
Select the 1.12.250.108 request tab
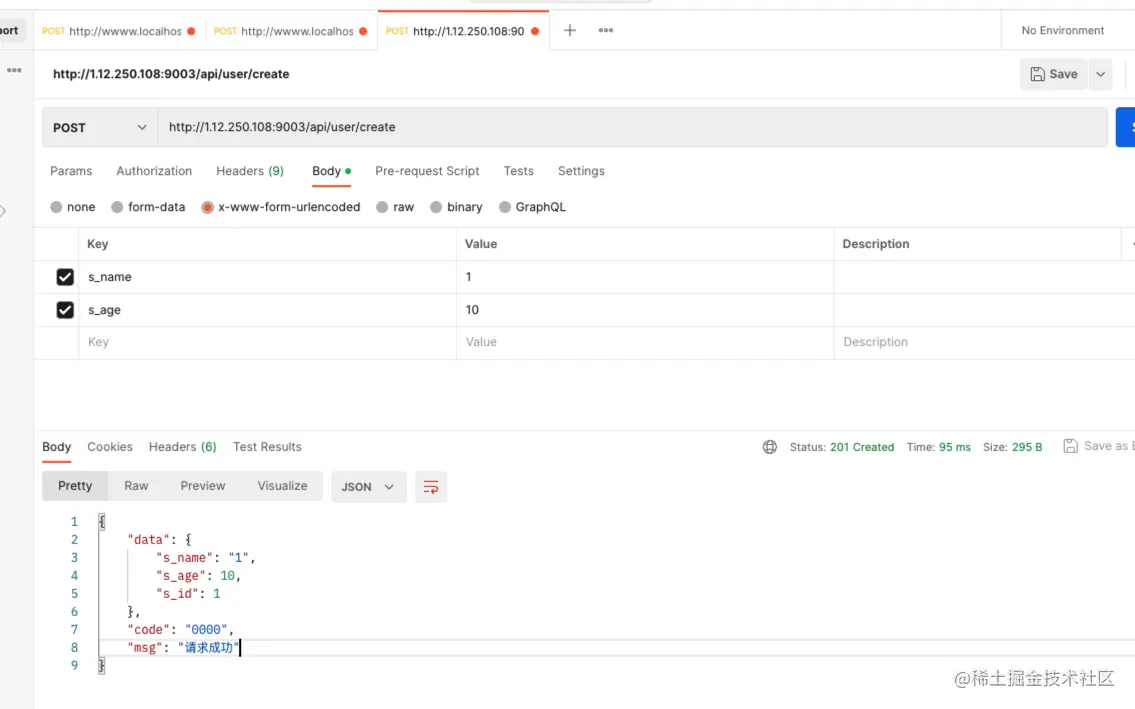(x=463, y=30)
